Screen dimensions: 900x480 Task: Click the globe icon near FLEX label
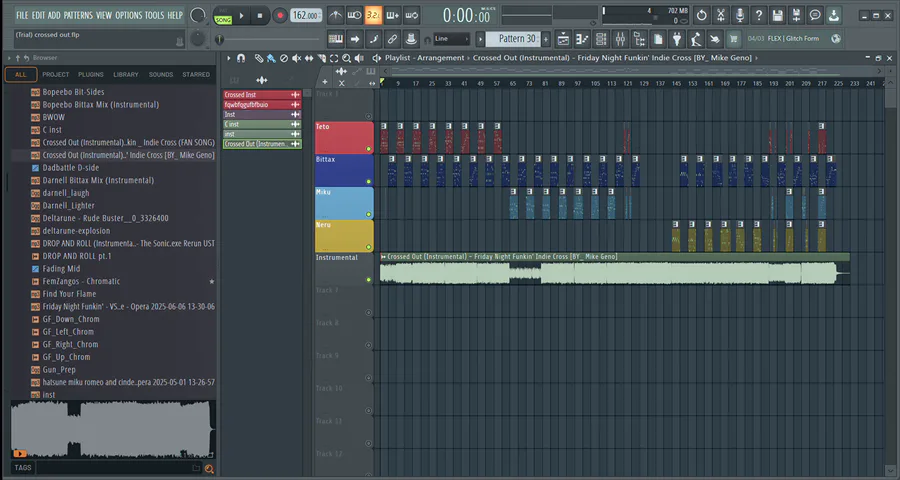tap(836, 38)
